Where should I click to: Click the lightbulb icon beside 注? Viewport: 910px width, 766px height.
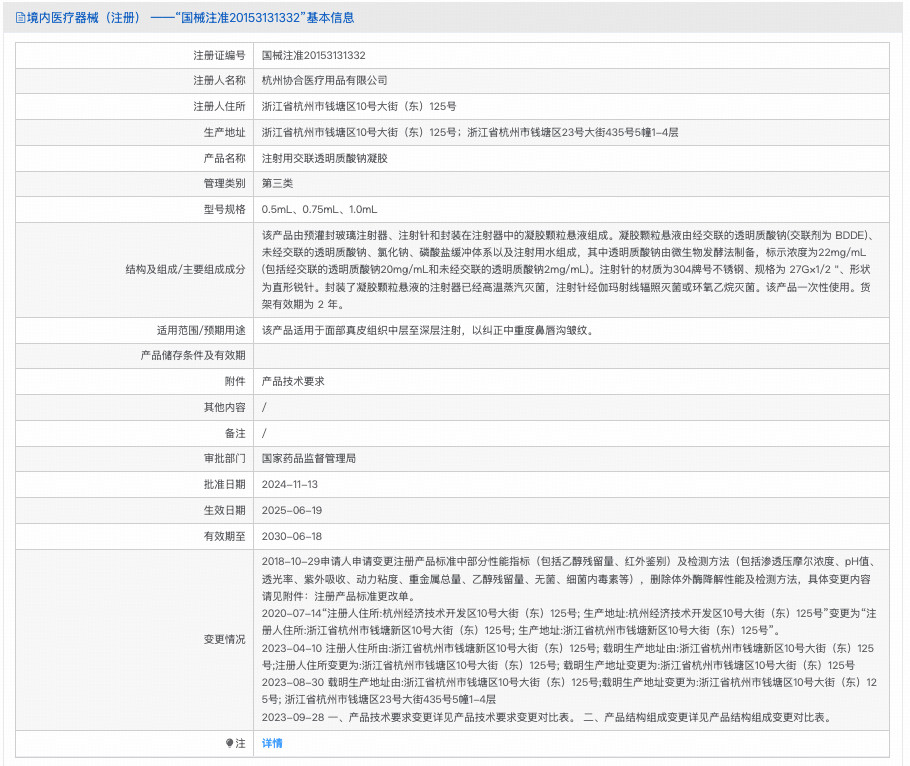pos(230,744)
